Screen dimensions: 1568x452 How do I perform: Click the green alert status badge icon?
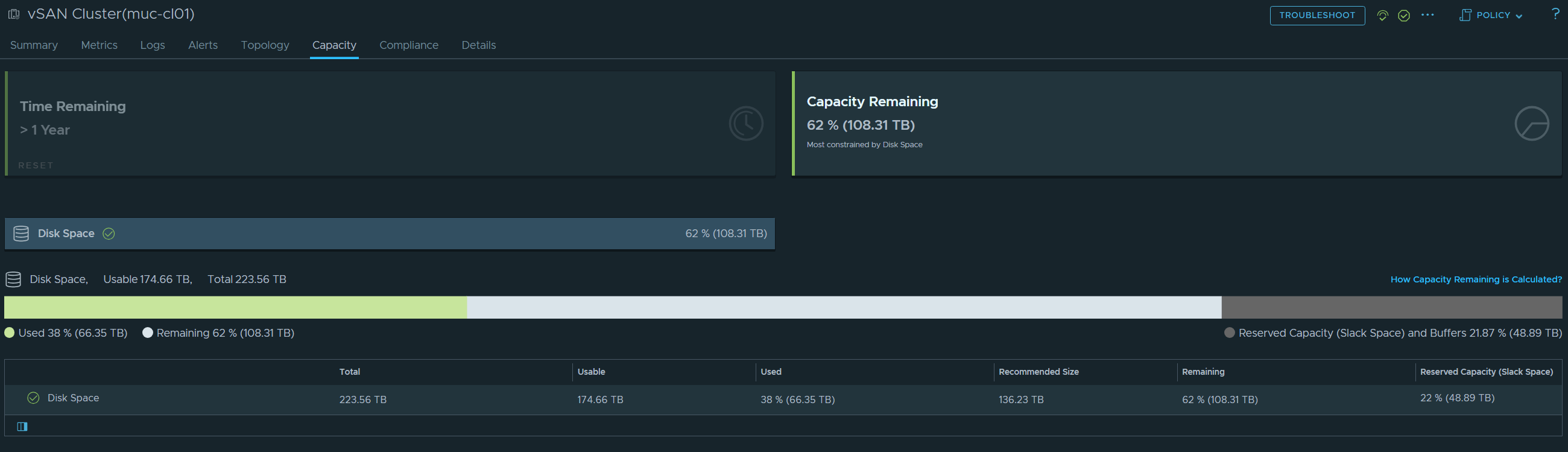(x=1382, y=15)
